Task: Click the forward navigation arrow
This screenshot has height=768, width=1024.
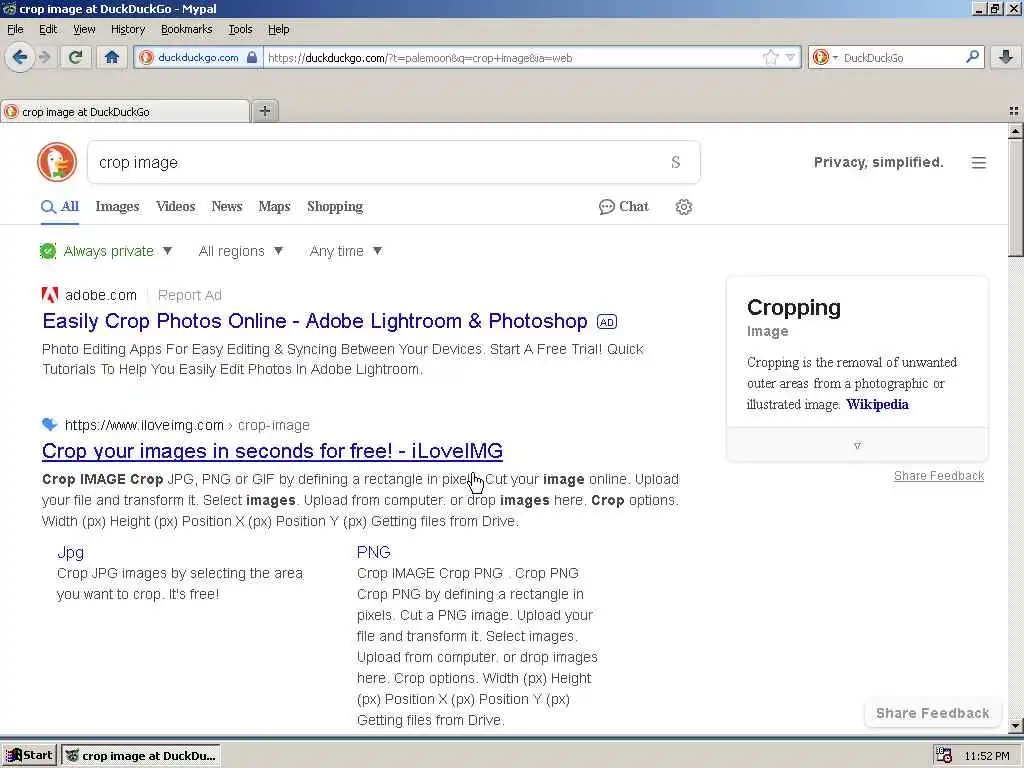Action: 44,57
